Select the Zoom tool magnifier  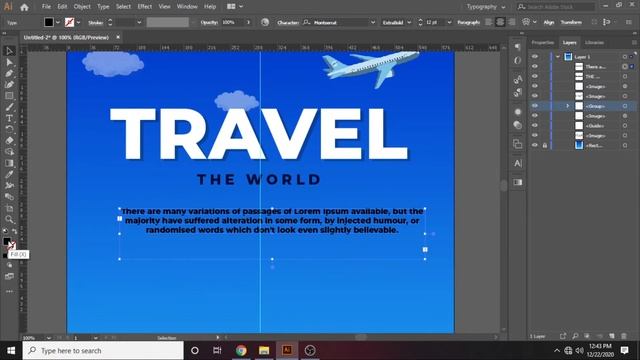click(9, 220)
